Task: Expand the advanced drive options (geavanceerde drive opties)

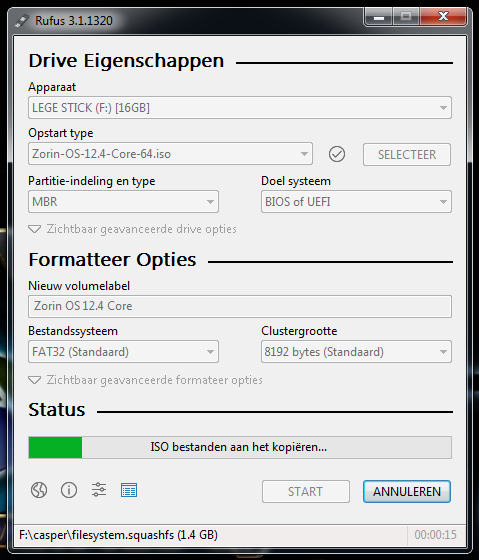Action: pos(132,229)
